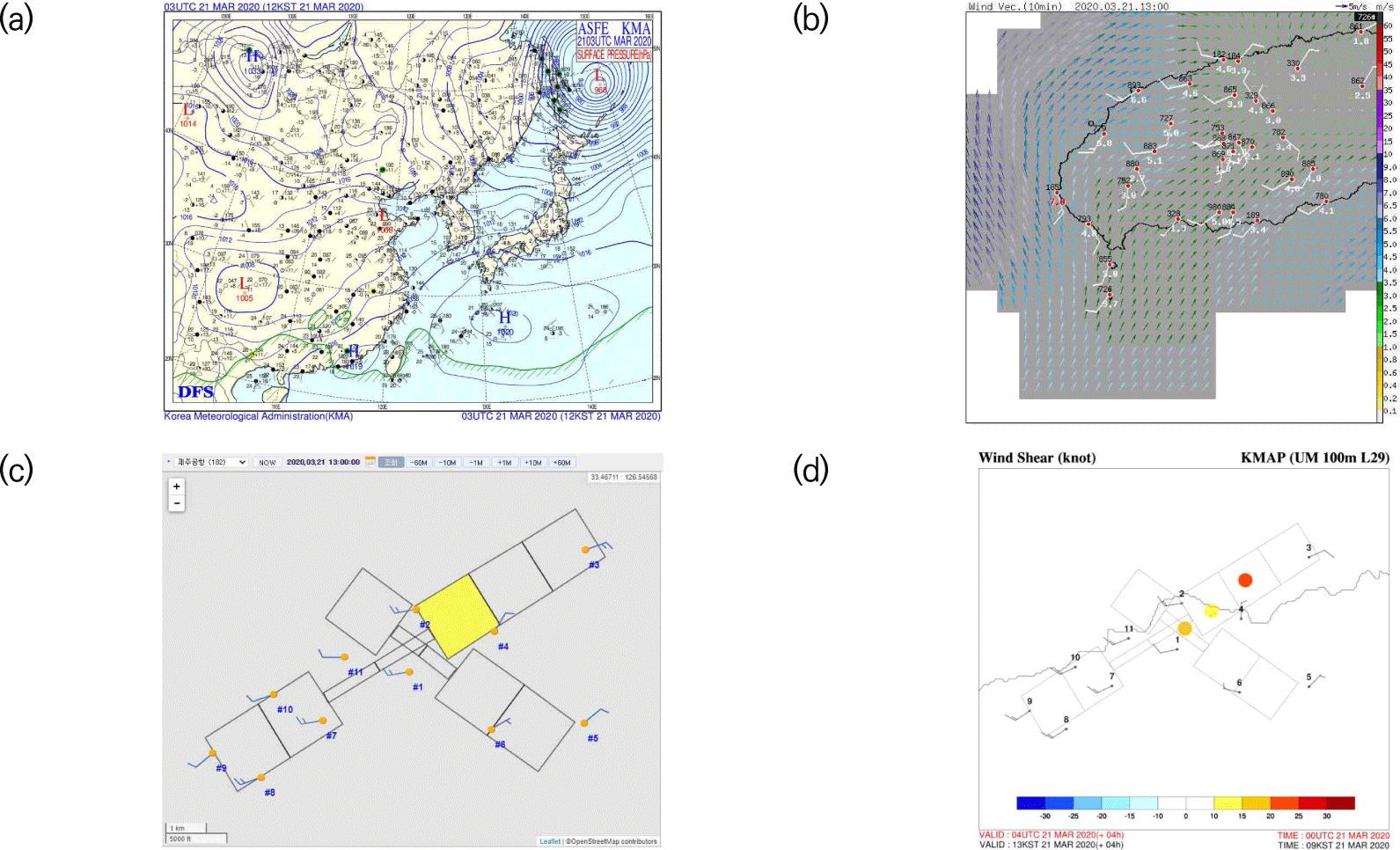Select the orange wind sensor marker #8
Image resolution: width=1400 pixels, height=850 pixels.
click(x=261, y=778)
